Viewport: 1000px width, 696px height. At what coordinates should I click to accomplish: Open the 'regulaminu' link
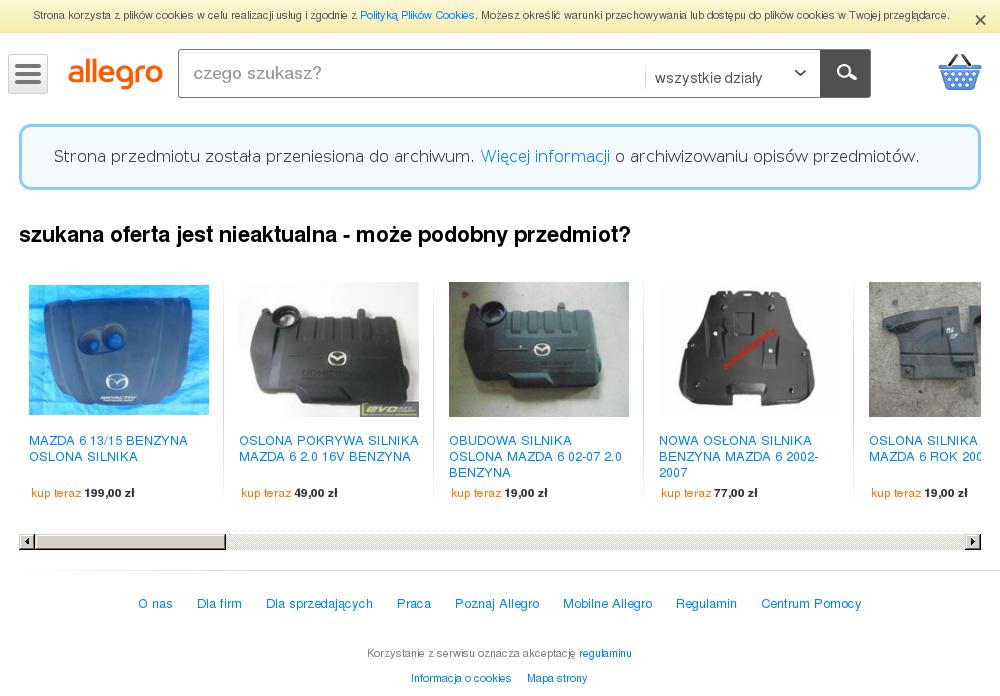(605, 653)
